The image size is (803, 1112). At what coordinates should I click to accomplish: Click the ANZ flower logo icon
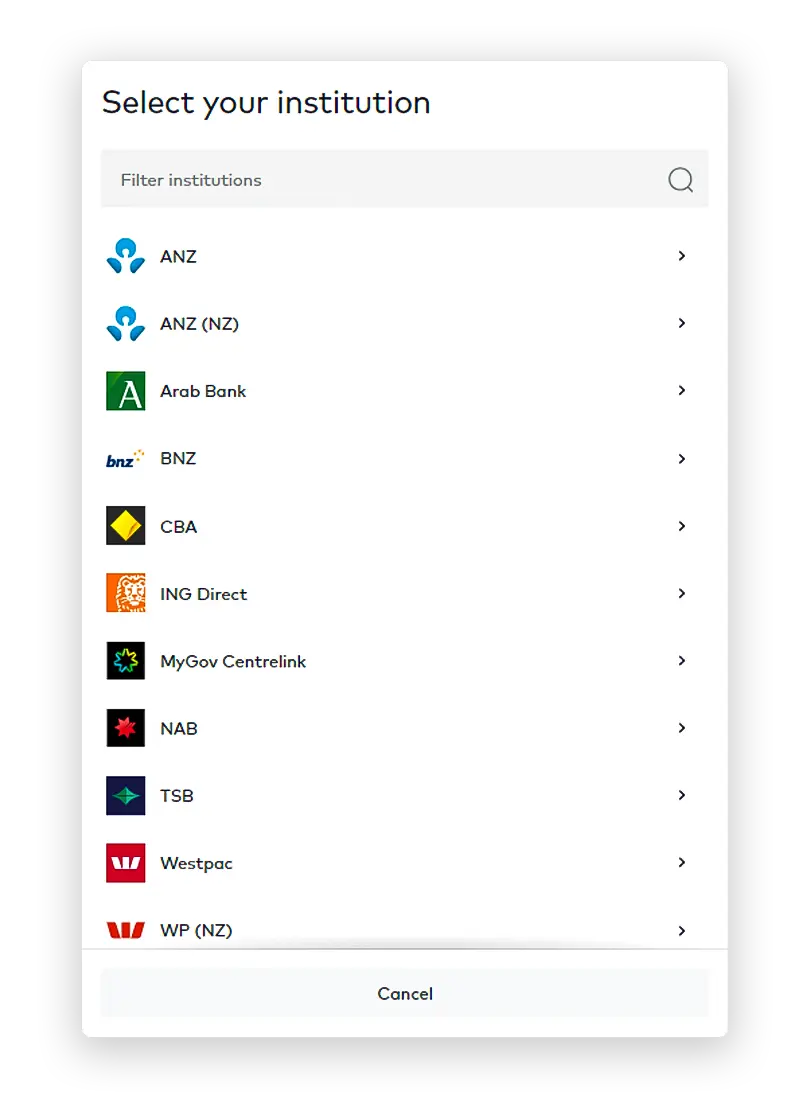[x=126, y=256]
